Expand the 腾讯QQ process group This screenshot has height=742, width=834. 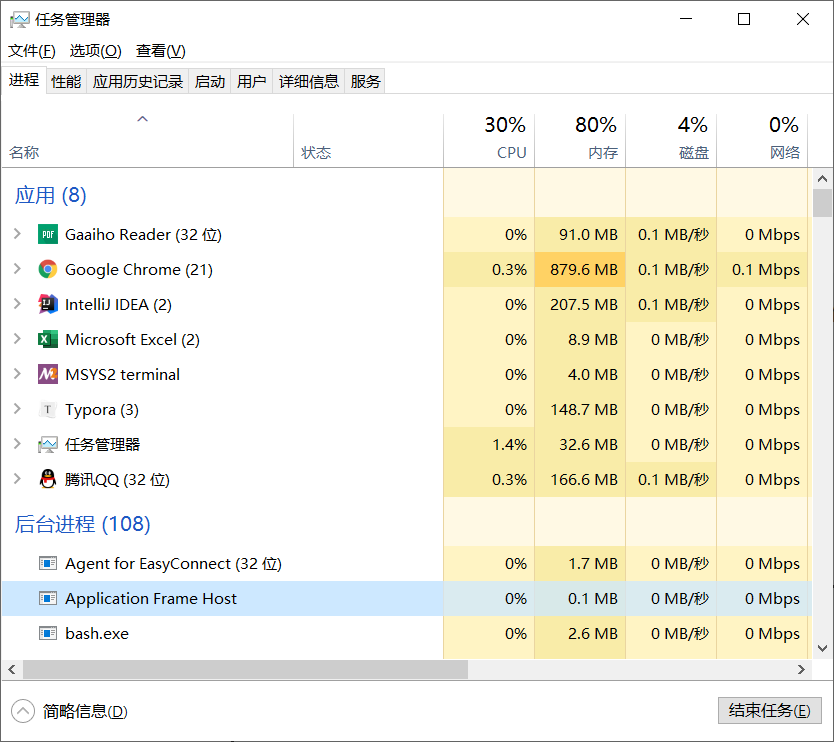[x=17, y=479]
